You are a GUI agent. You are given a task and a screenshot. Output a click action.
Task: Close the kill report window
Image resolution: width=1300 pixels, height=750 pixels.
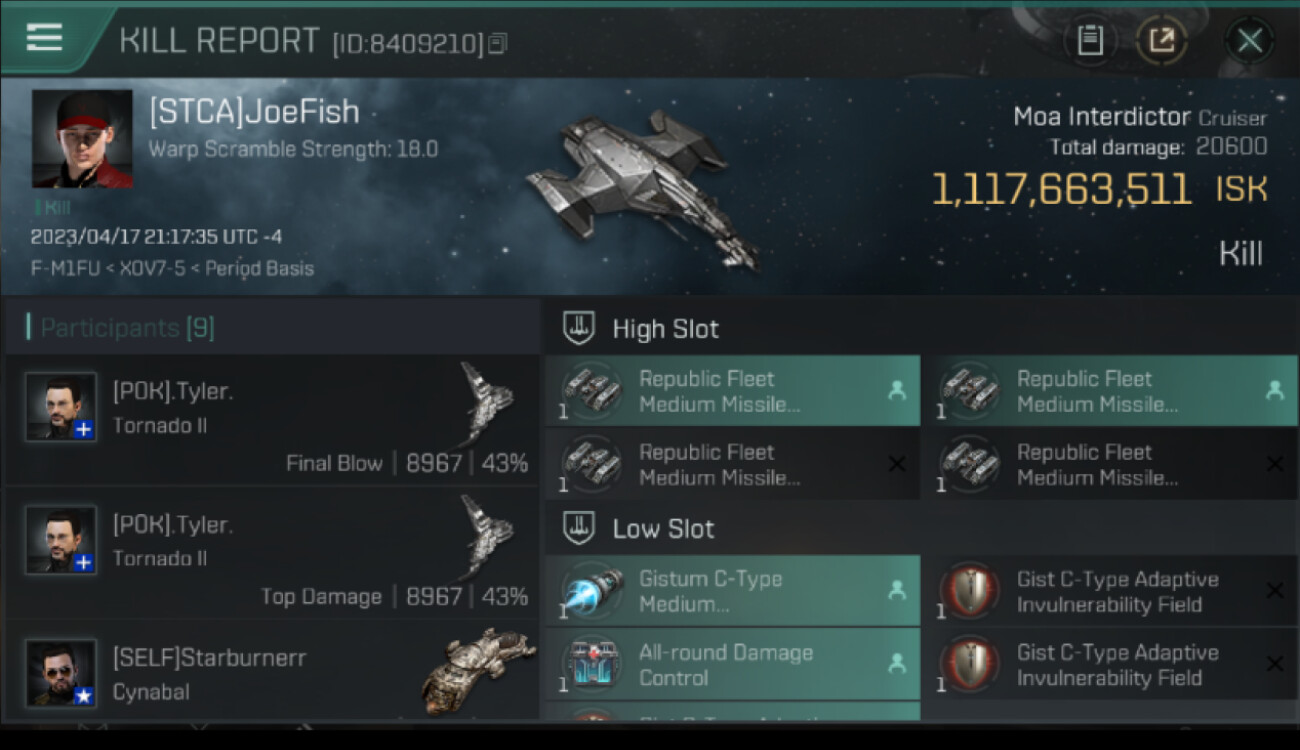pos(1249,40)
